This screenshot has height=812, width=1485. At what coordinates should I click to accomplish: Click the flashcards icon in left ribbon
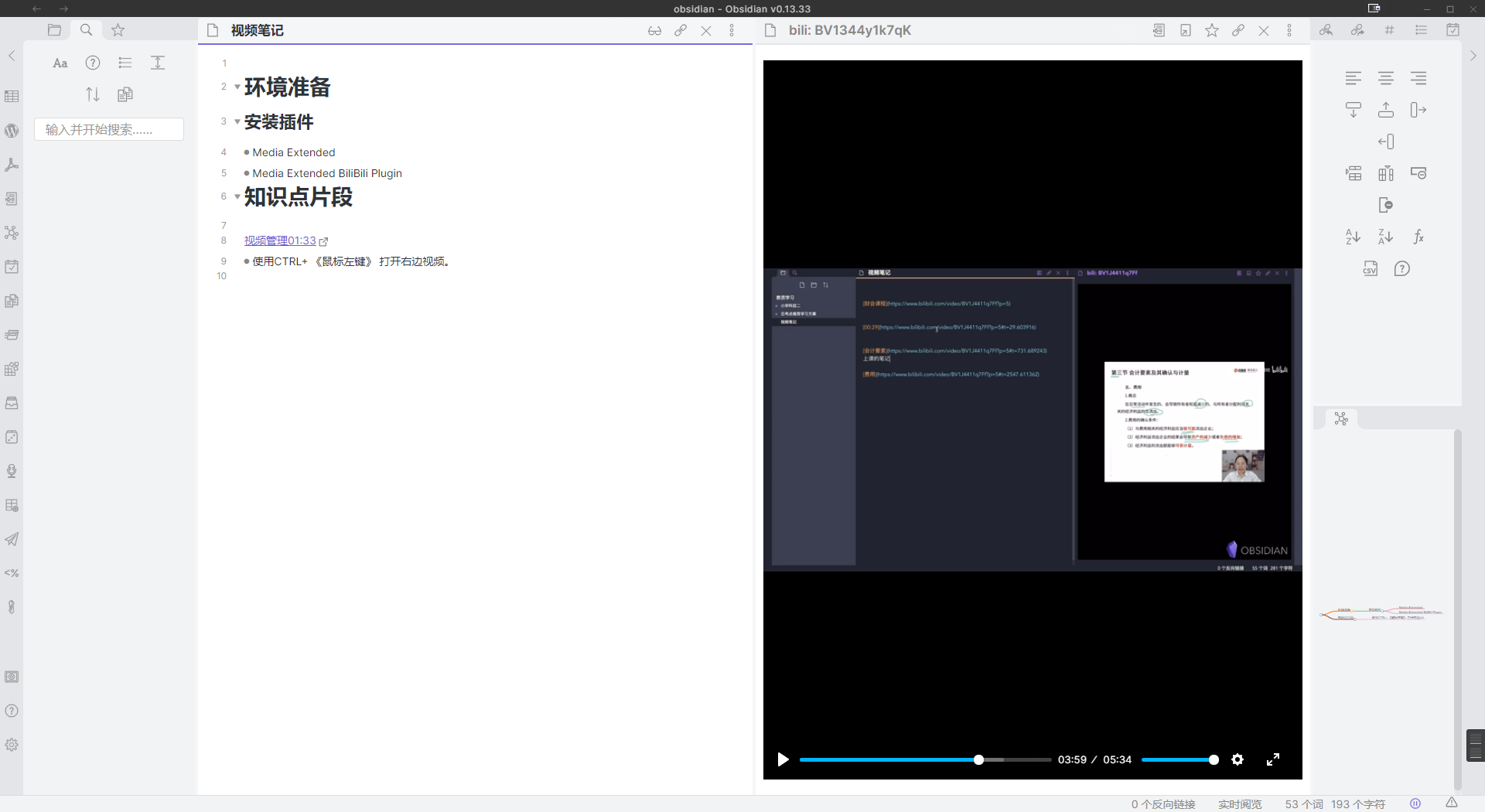(x=12, y=335)
